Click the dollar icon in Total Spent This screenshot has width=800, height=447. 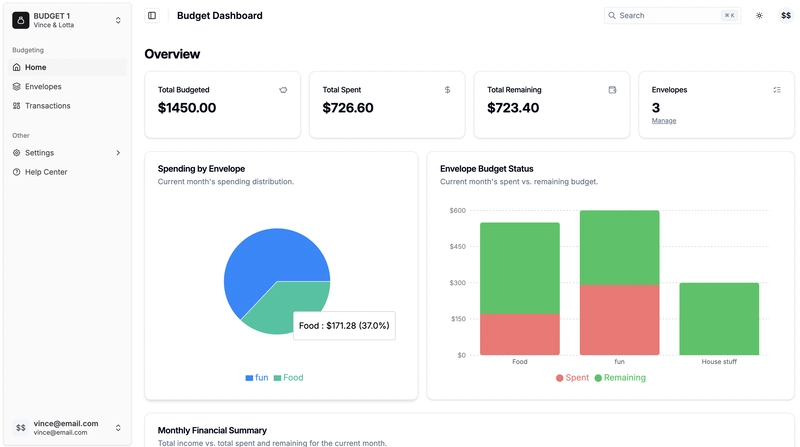coord(447,90)
